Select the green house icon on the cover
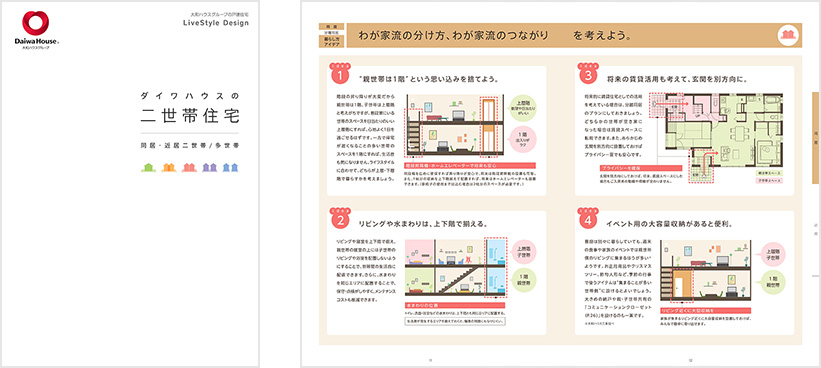This screenshot has height=368, width=821. pos(149,168)
